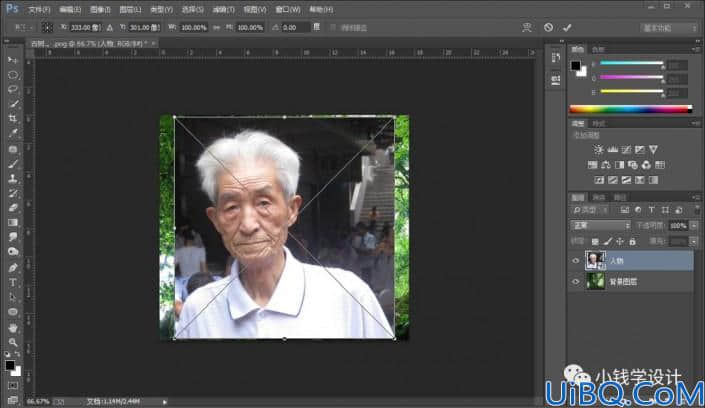Select the Dodge tool
705x408 pixels.
[x=13, y=252]
